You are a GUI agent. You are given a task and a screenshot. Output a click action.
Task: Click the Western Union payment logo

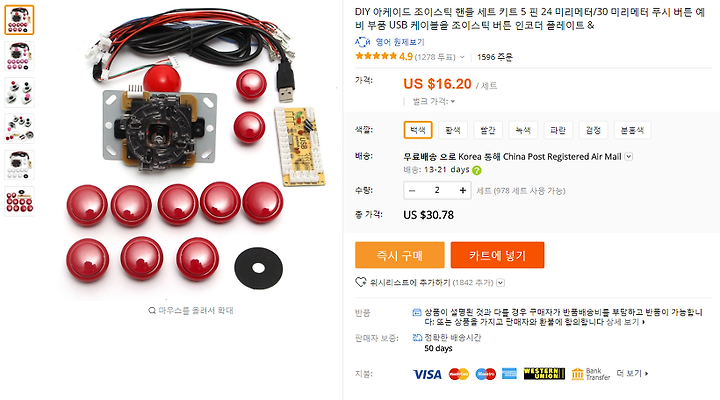point(544,374)
